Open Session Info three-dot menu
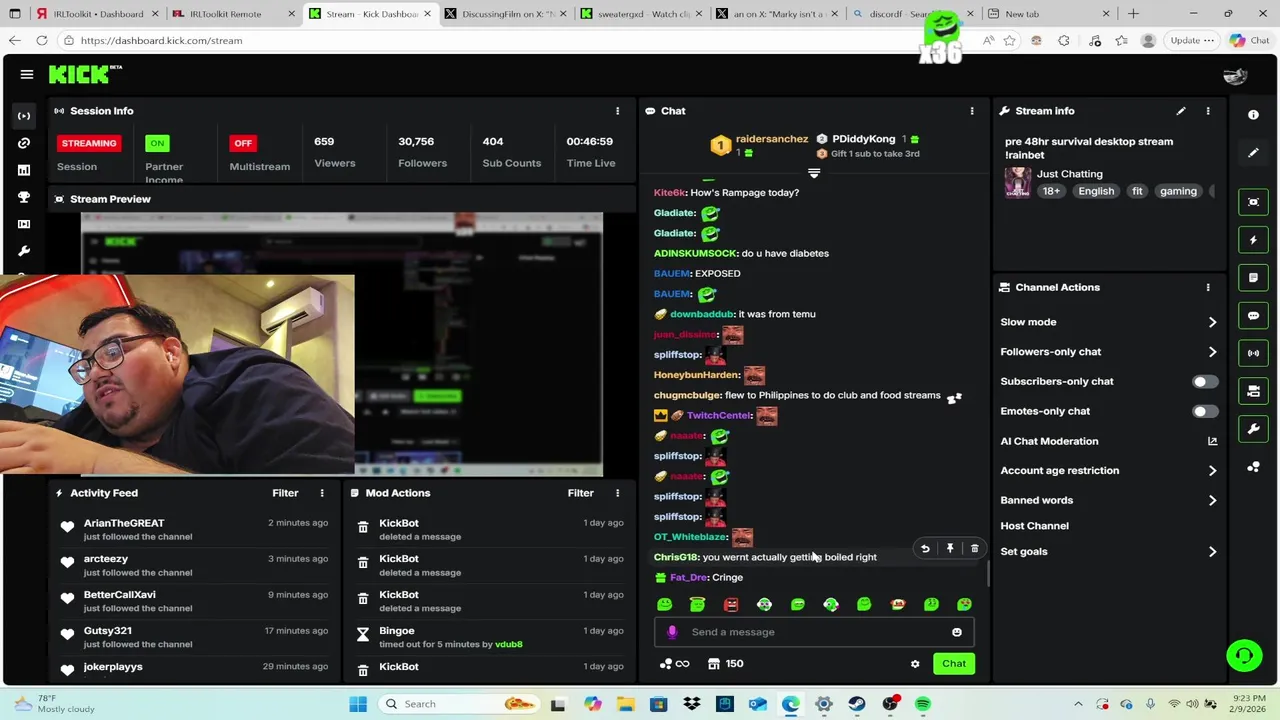 pos(617,111)
